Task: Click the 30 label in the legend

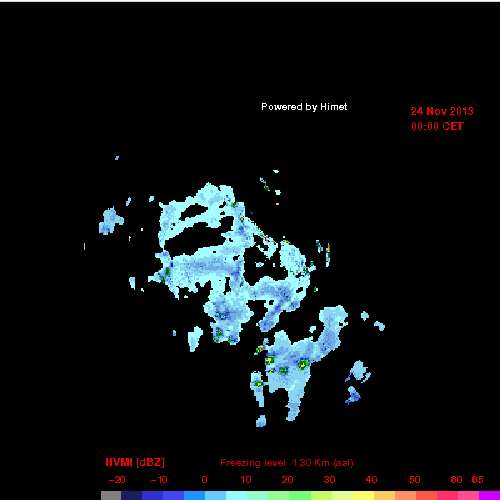Action: (x=329, y=480)
